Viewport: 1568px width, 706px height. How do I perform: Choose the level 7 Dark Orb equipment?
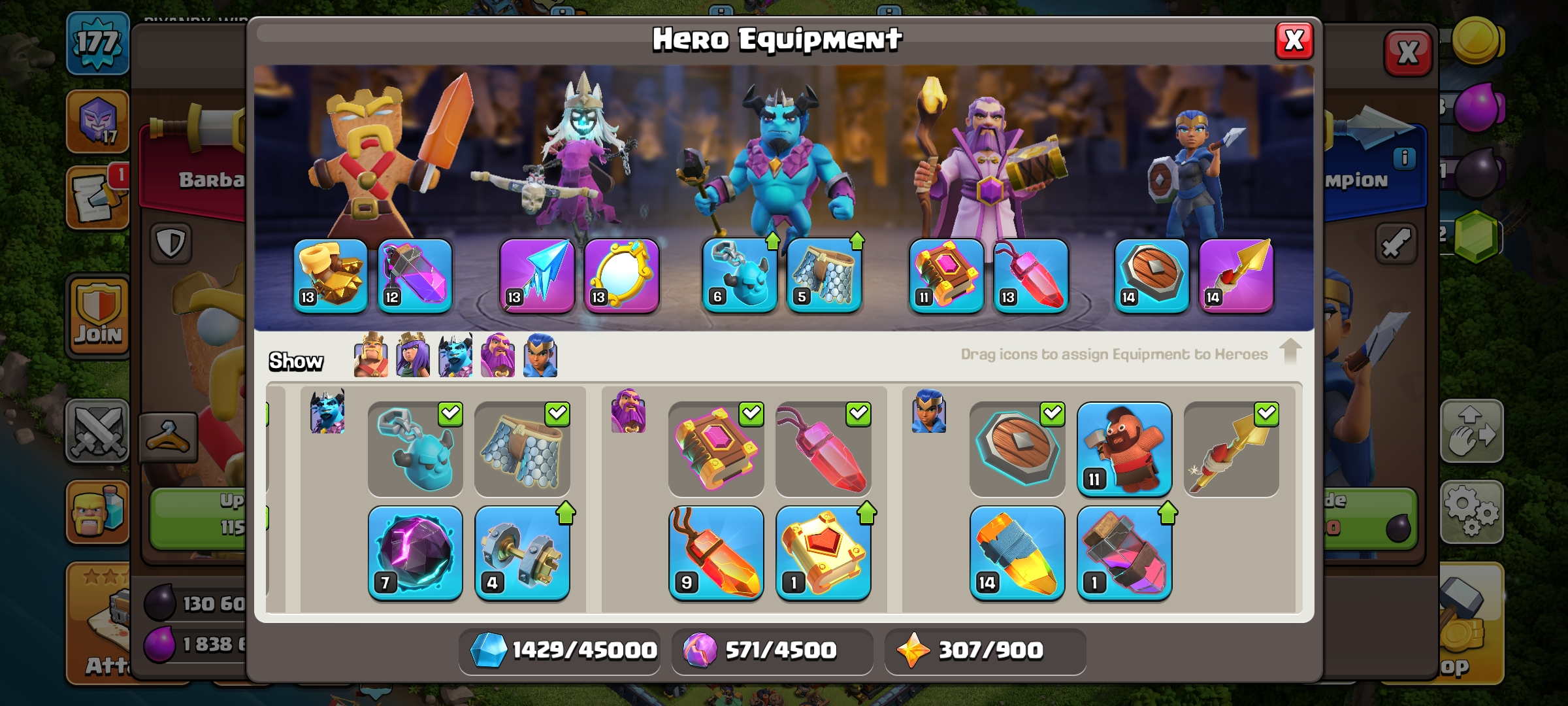pyautogui.click(x=416, y=553)
